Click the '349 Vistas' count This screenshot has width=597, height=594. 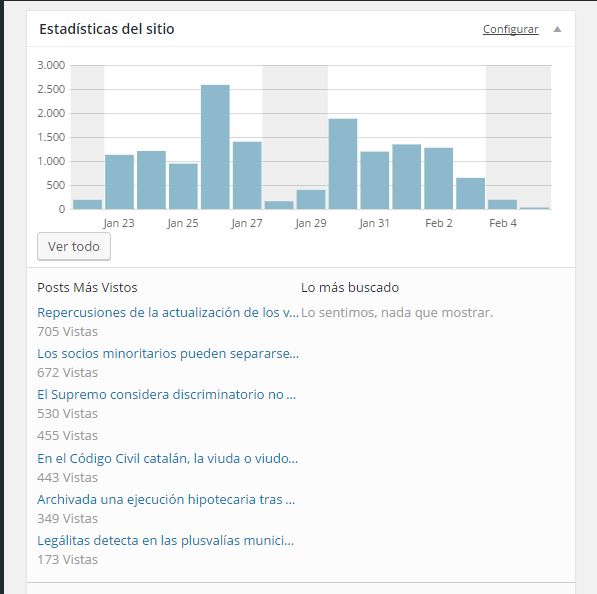pyautogui.click(x=67, y=519)
